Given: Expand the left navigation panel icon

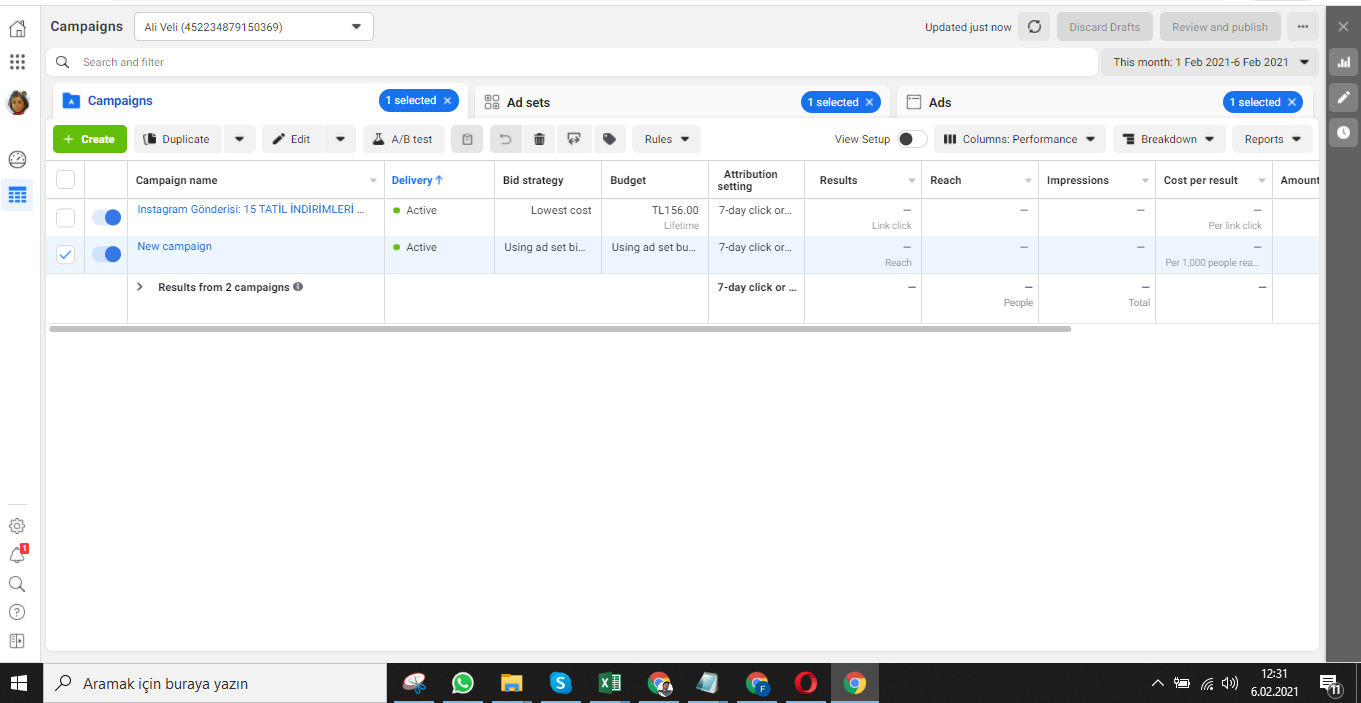Looking at the screenshot, I should point(17,641).
